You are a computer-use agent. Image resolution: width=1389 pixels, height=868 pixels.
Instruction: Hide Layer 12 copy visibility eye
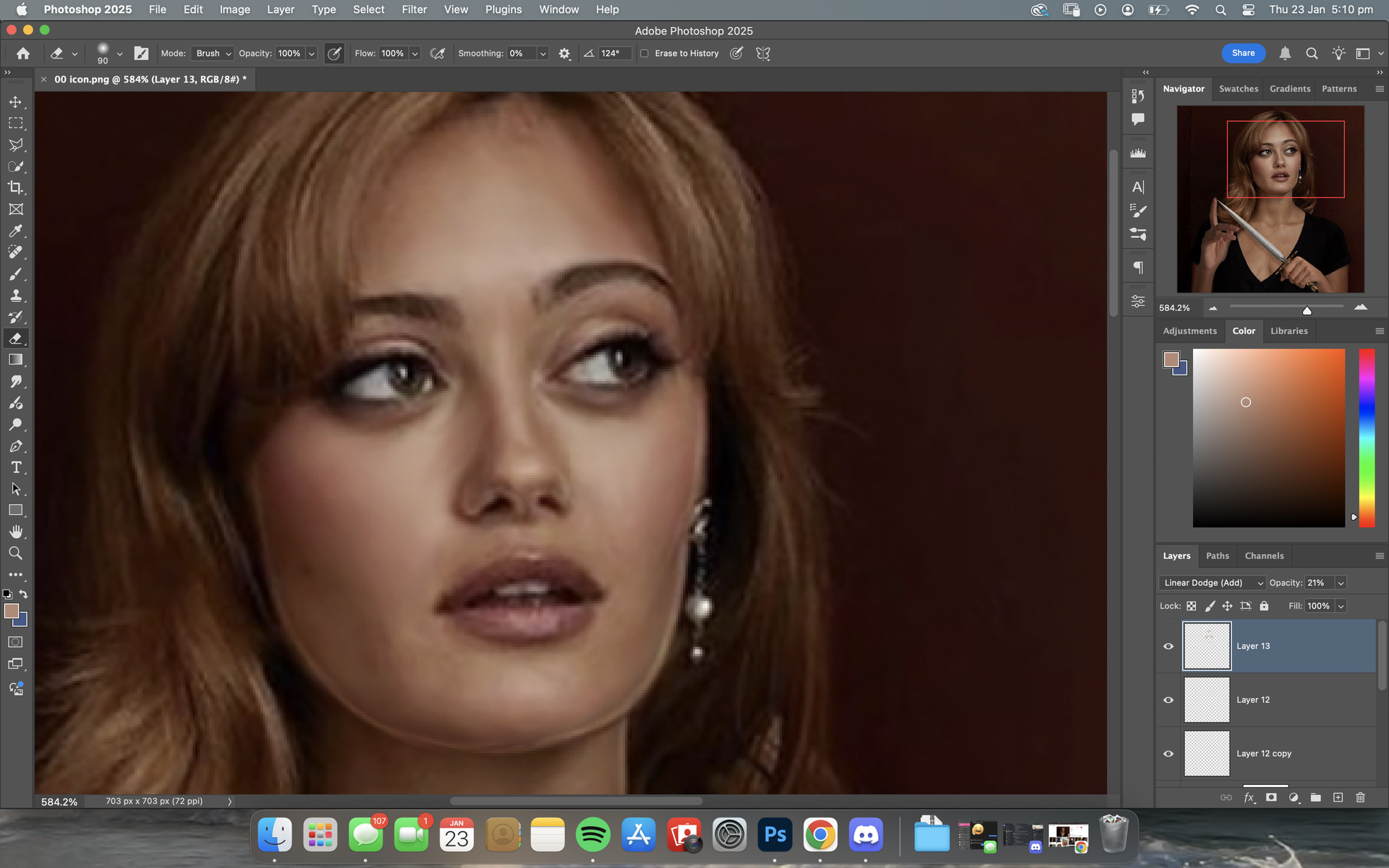(1168, 754)
